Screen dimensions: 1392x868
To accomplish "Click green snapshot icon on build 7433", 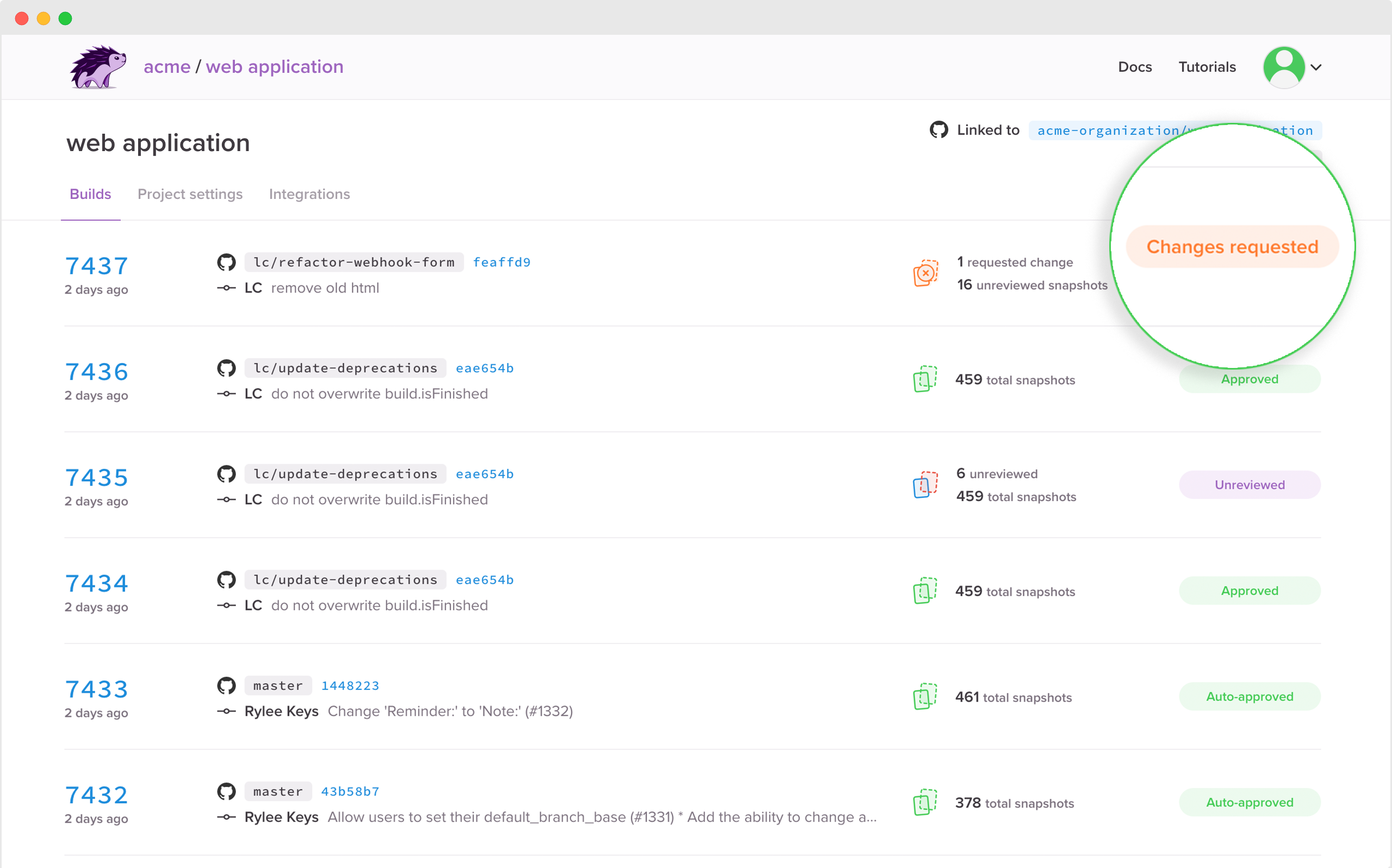I will pos(925,697).
